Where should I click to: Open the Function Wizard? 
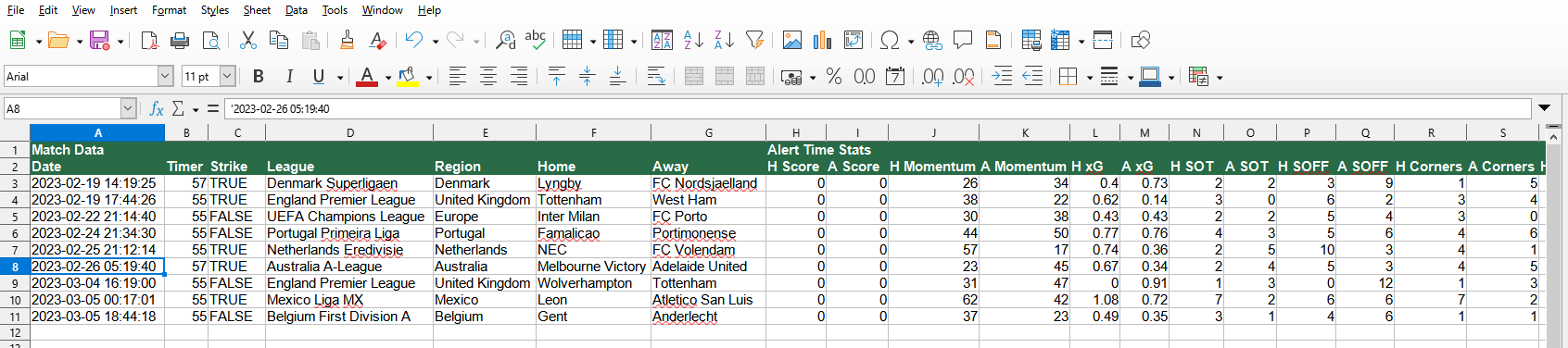(157, 108)
